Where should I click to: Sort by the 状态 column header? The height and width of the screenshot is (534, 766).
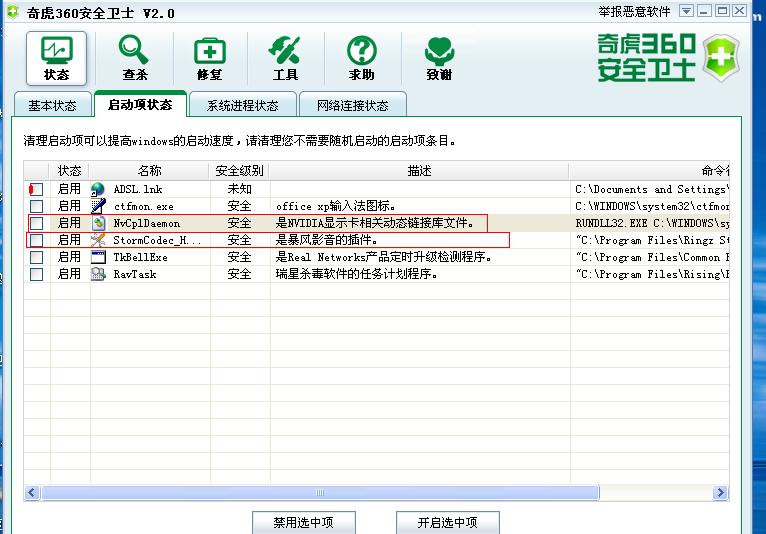click(69, 171)
